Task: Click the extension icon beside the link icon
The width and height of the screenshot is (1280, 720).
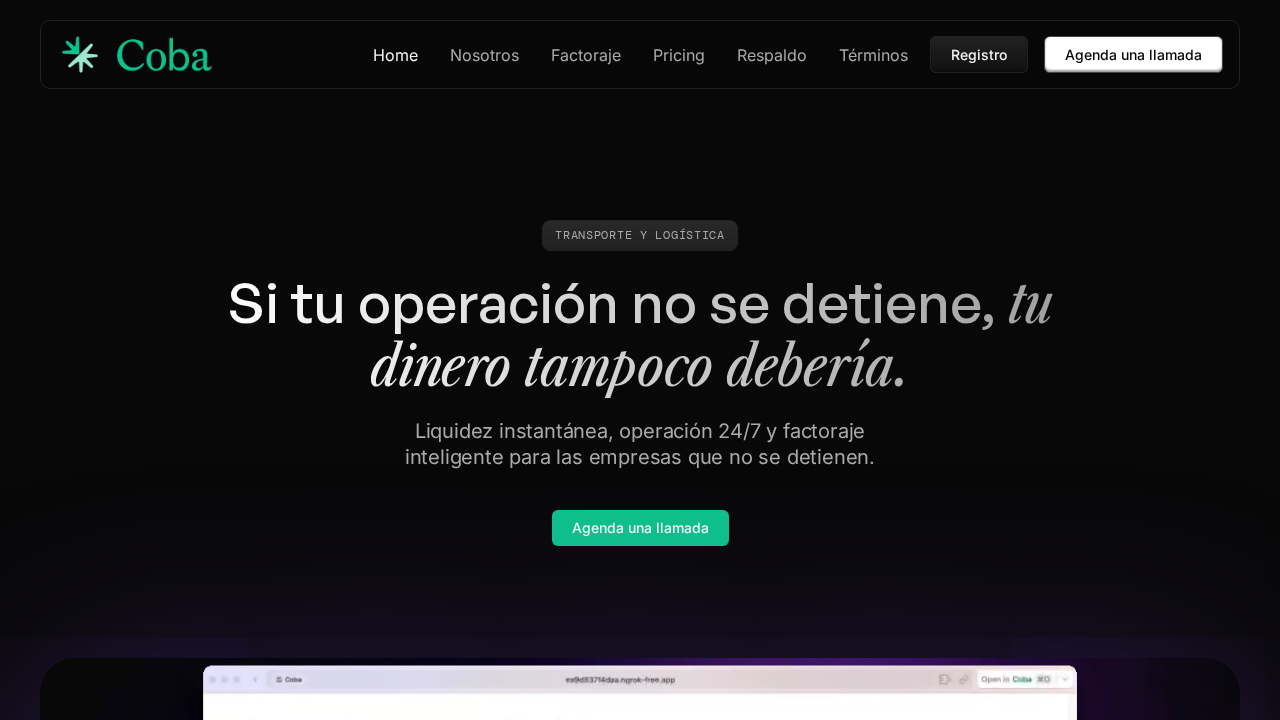Action: tap(945, 679)
